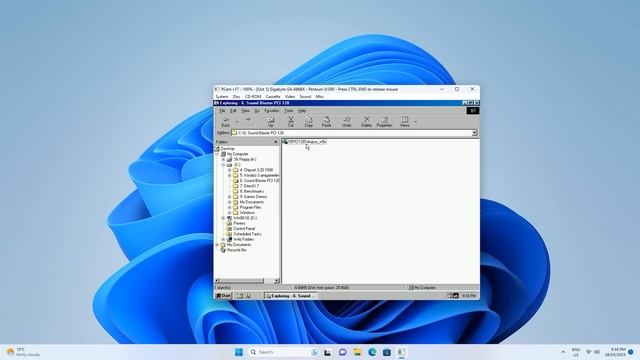
Task: Open Microsoft Edge from the taskbar
Action: click(372, 352)
